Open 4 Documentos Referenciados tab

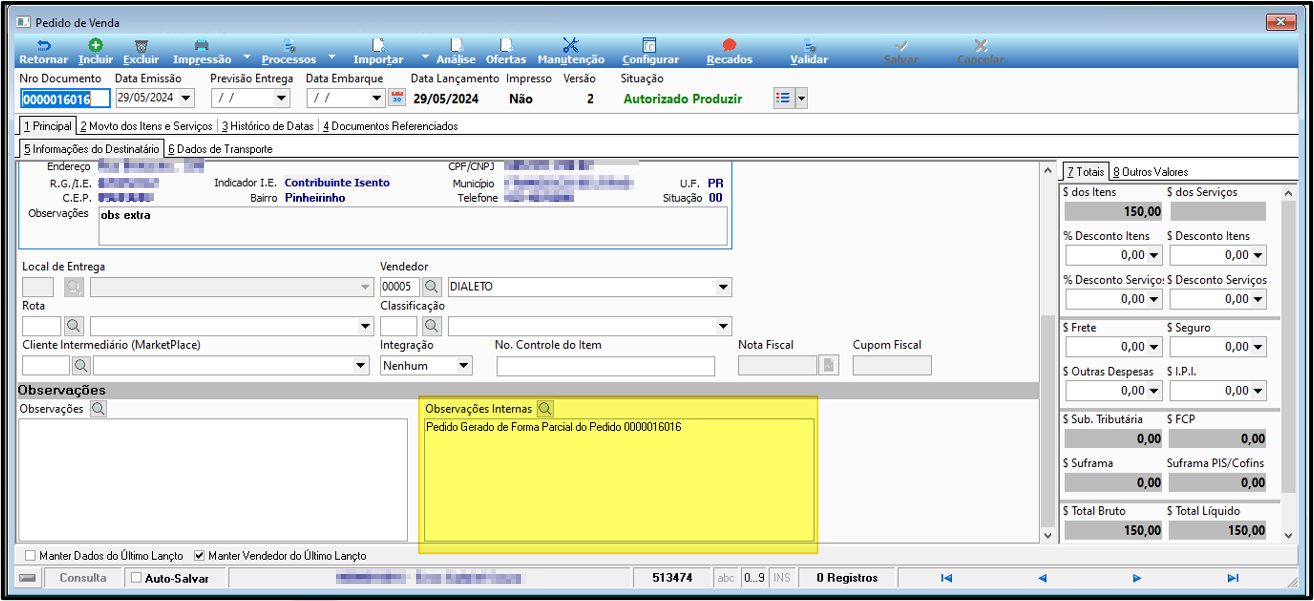390,126
